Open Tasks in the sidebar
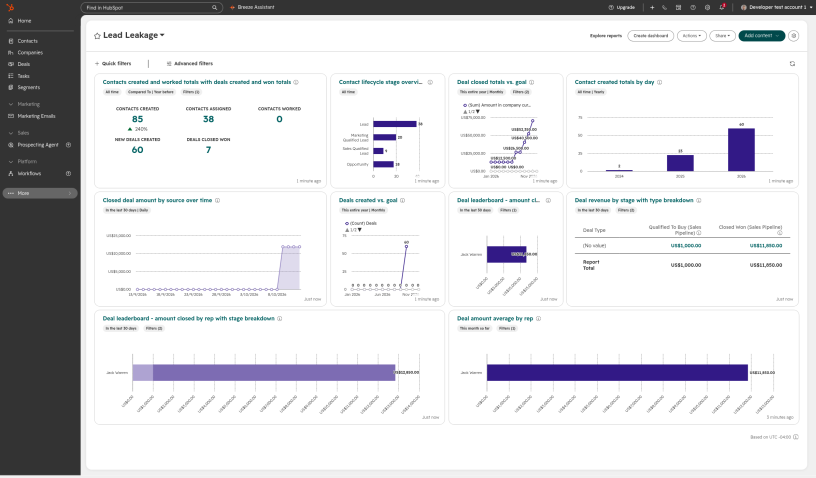The width and height of the screenshot is (816, 478). click(23, 76)
